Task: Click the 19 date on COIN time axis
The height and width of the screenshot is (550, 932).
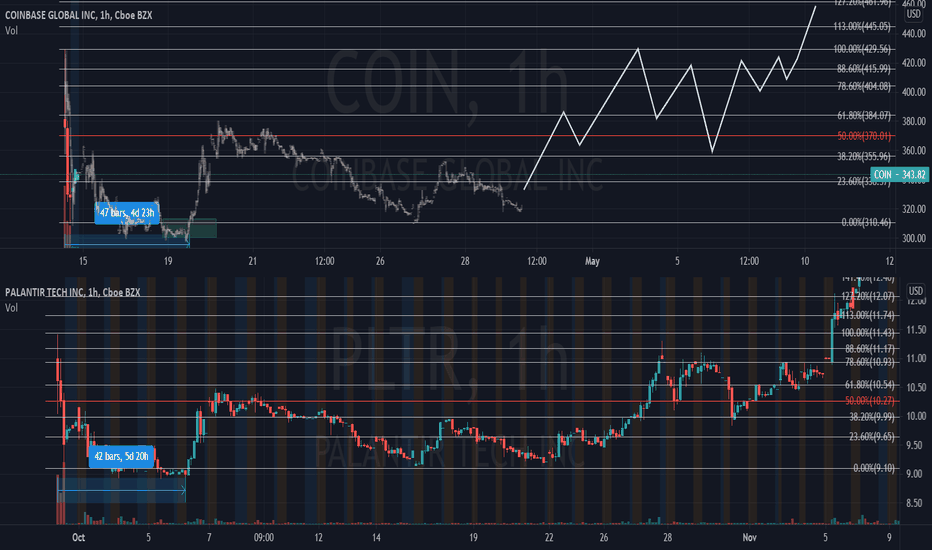Action: pos(168,261)
